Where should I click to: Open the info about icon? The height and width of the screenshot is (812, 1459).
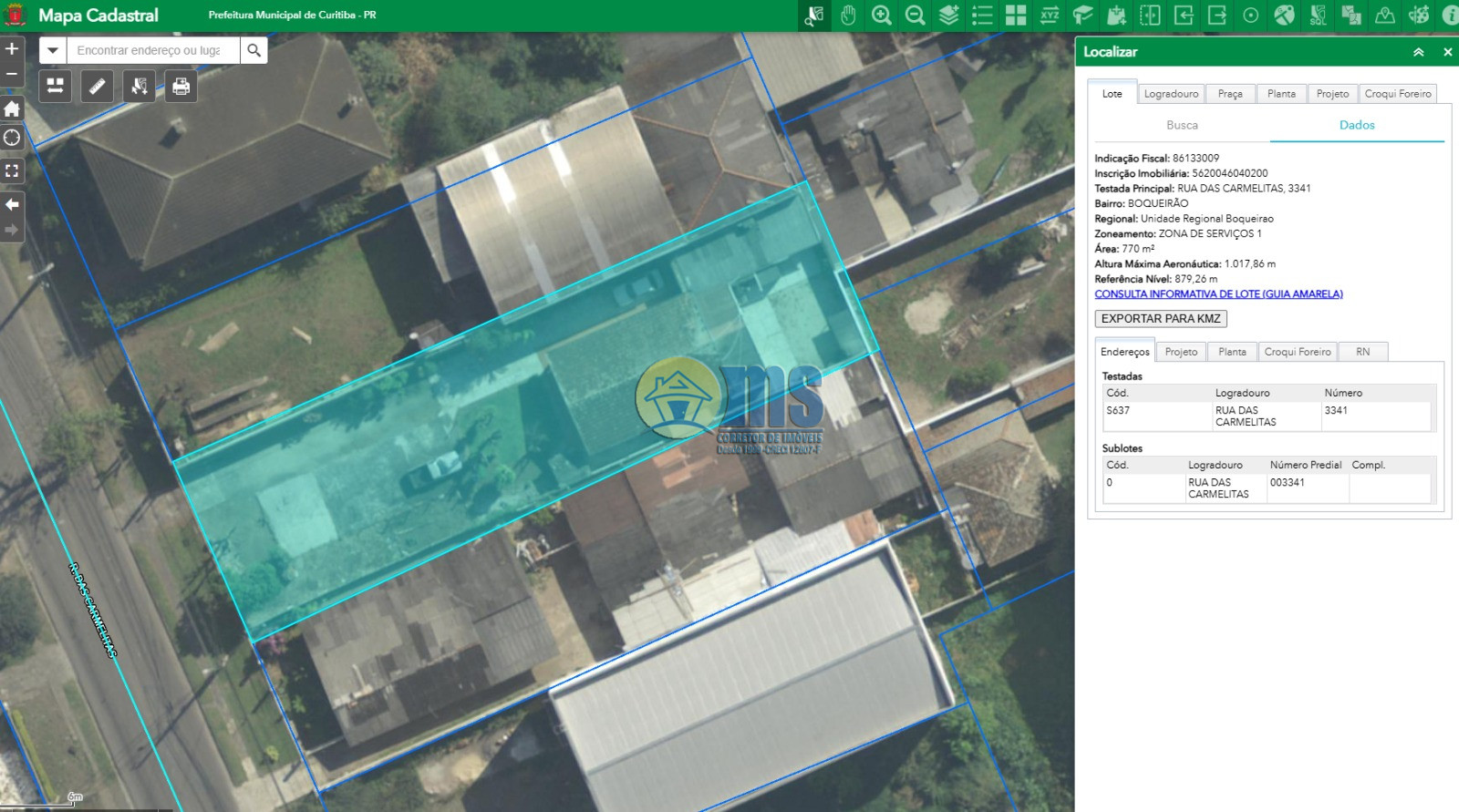point(1450,15)
